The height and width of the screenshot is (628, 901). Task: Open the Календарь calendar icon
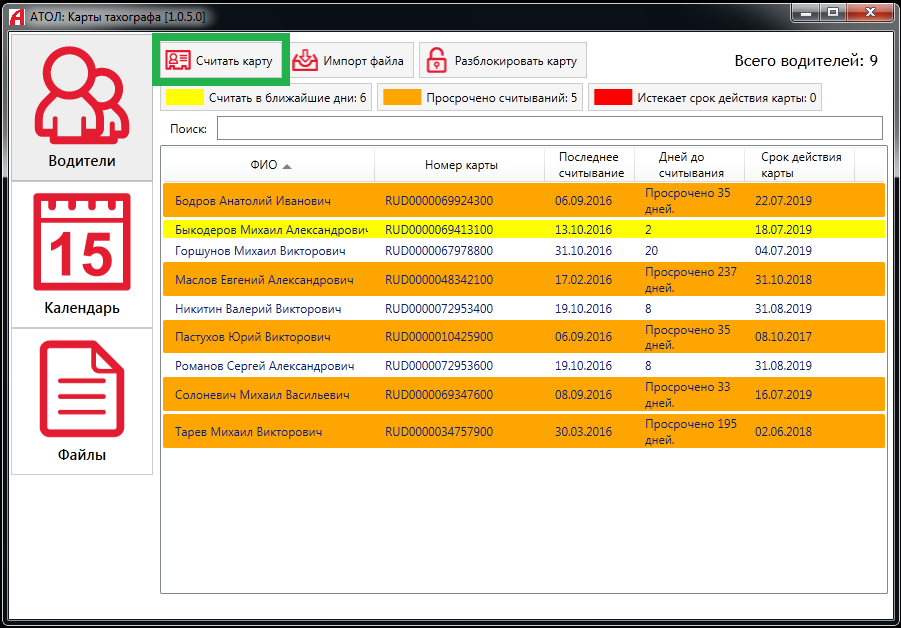(81, 243)
